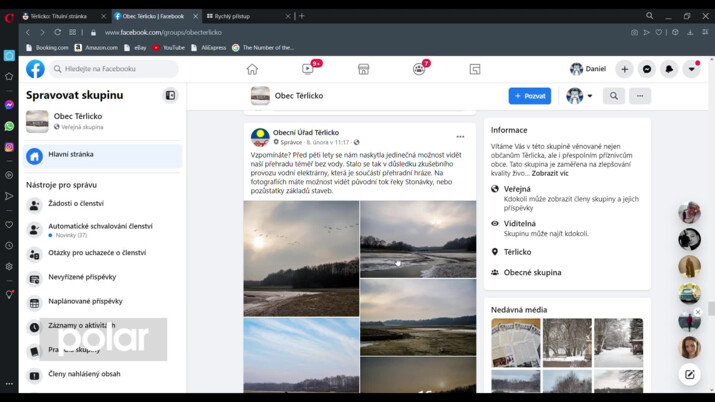Open post options three-dot menu
This screenshot has height=402, width=715.
(460, 137)
